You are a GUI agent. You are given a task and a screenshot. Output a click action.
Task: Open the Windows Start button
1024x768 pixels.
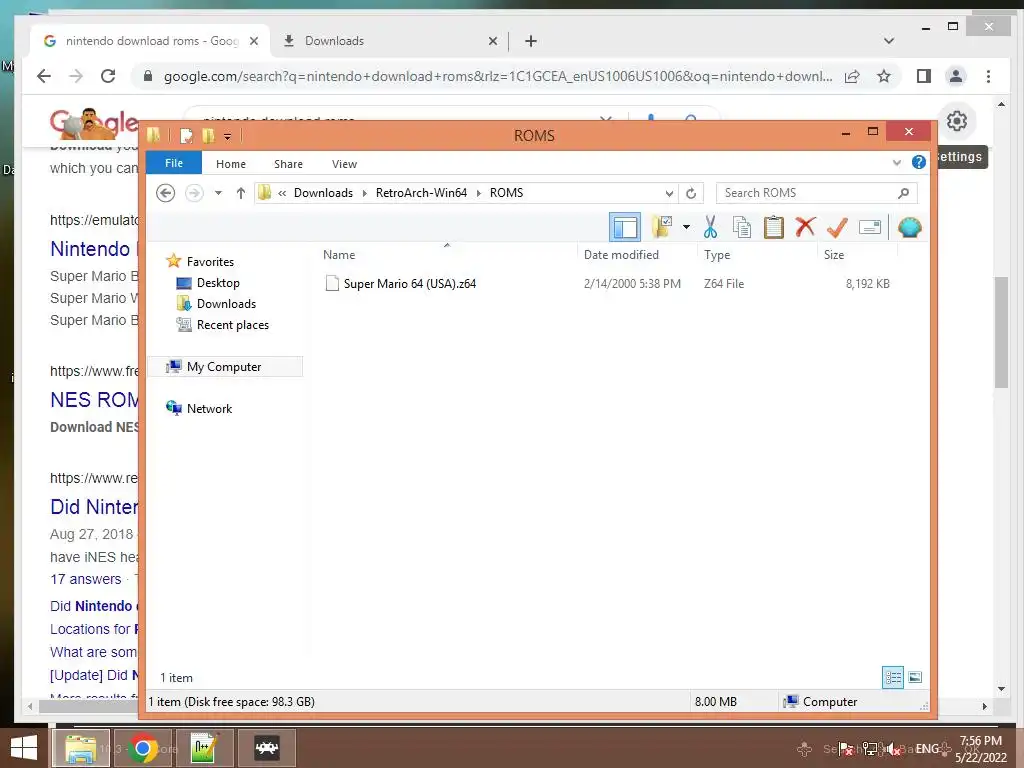point(24,748)
